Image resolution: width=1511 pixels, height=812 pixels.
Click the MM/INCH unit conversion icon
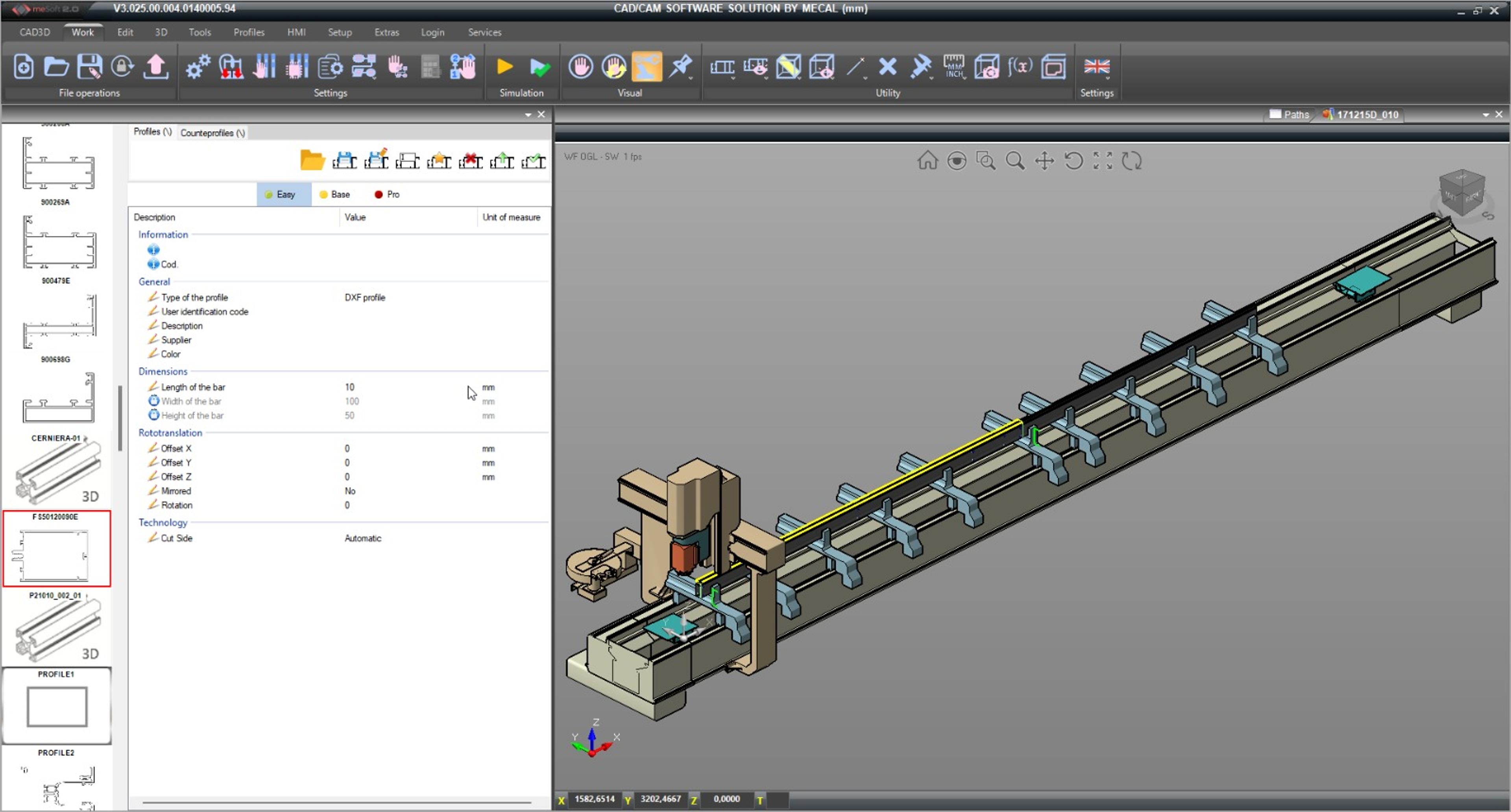click(x=954, y=67)
